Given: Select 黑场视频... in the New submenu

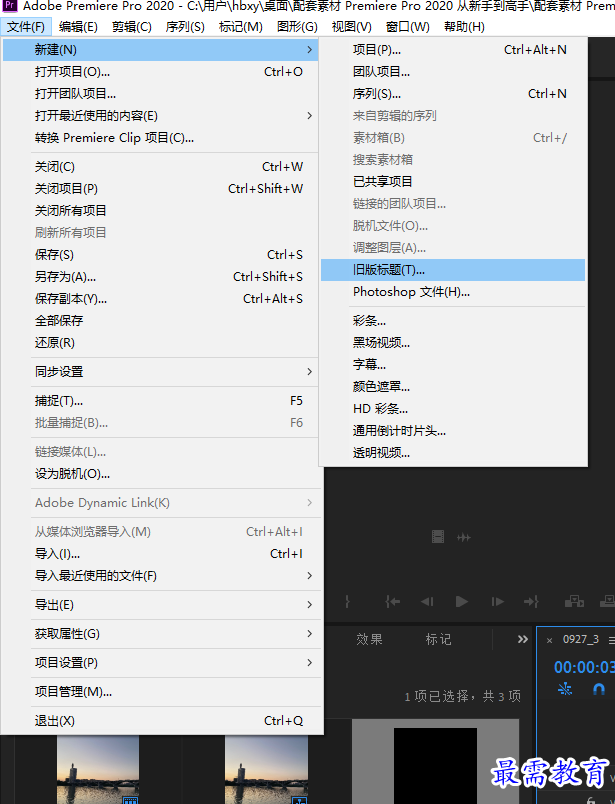Looking at the screenshot, I should pyautogui.click(x=453, y=343).
